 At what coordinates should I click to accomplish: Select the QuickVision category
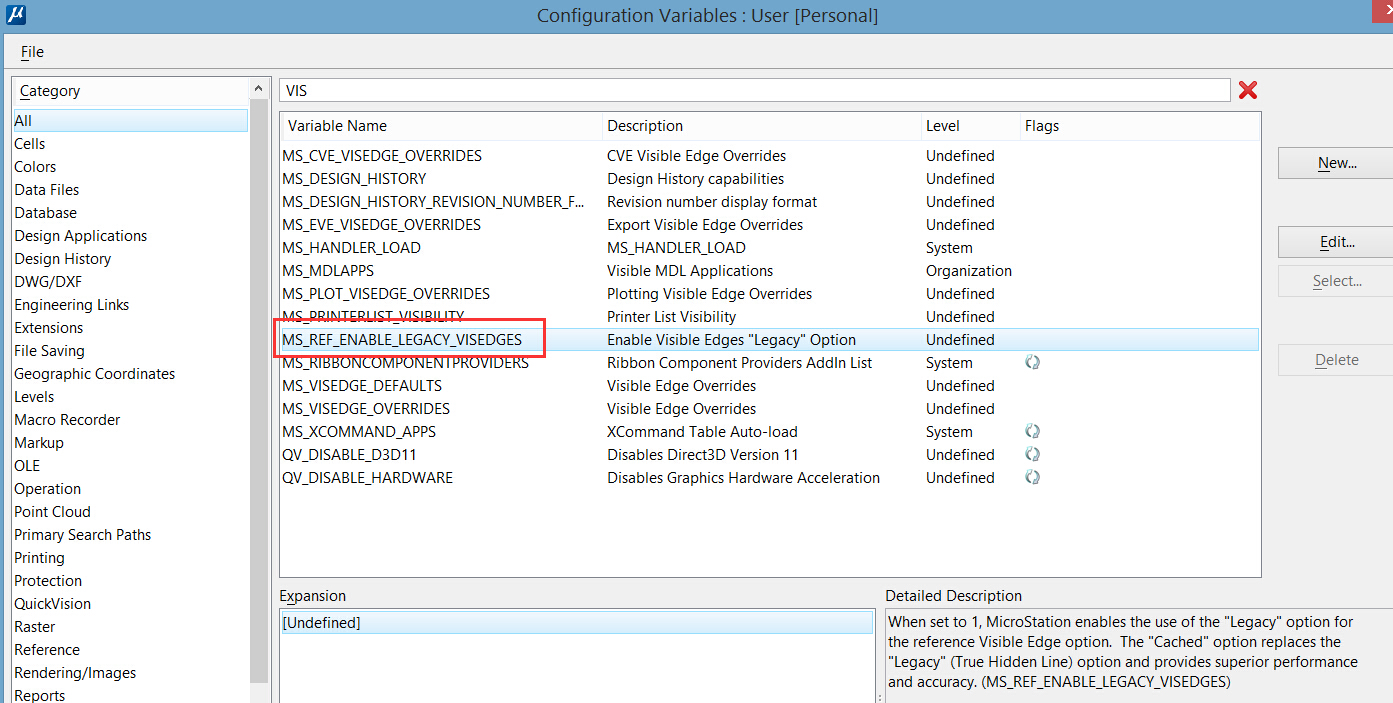(x=52, y=604)
